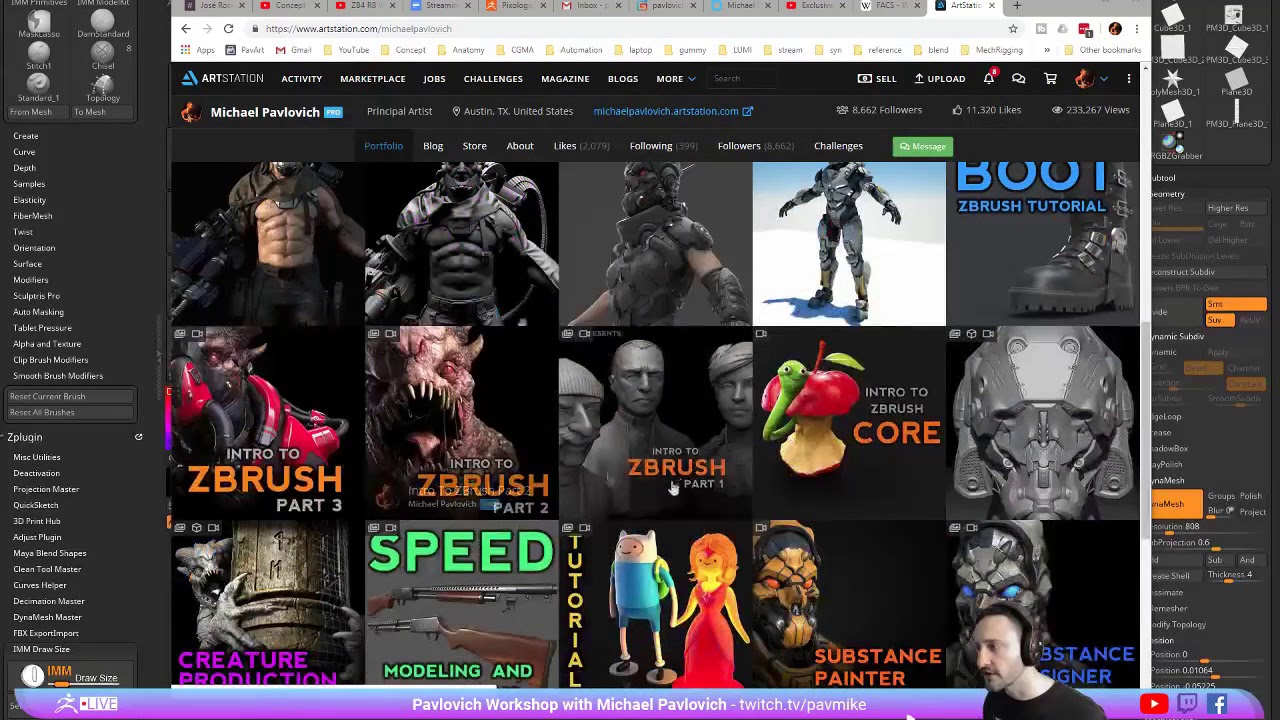Screen dimensions: 1280x720
Task: Toggle the DynaMesh Polish option
Action: [x=1251, y=496]
